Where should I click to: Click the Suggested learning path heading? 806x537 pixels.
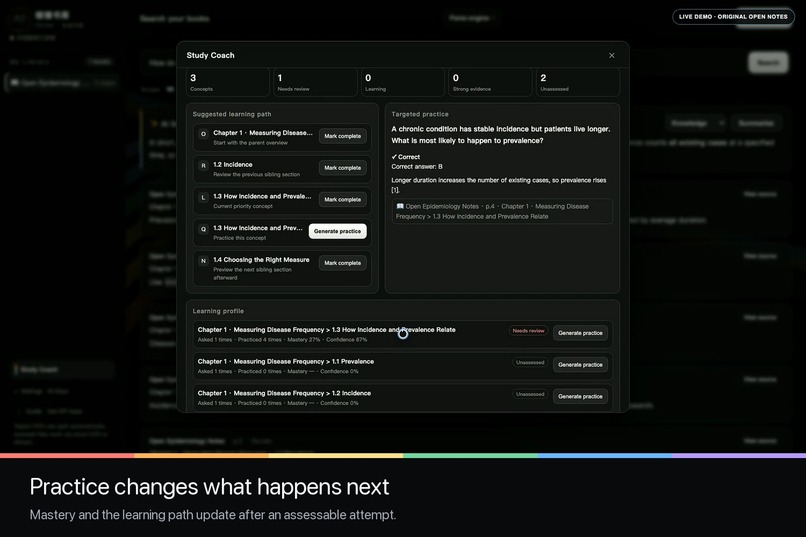(x=232, y=114)
